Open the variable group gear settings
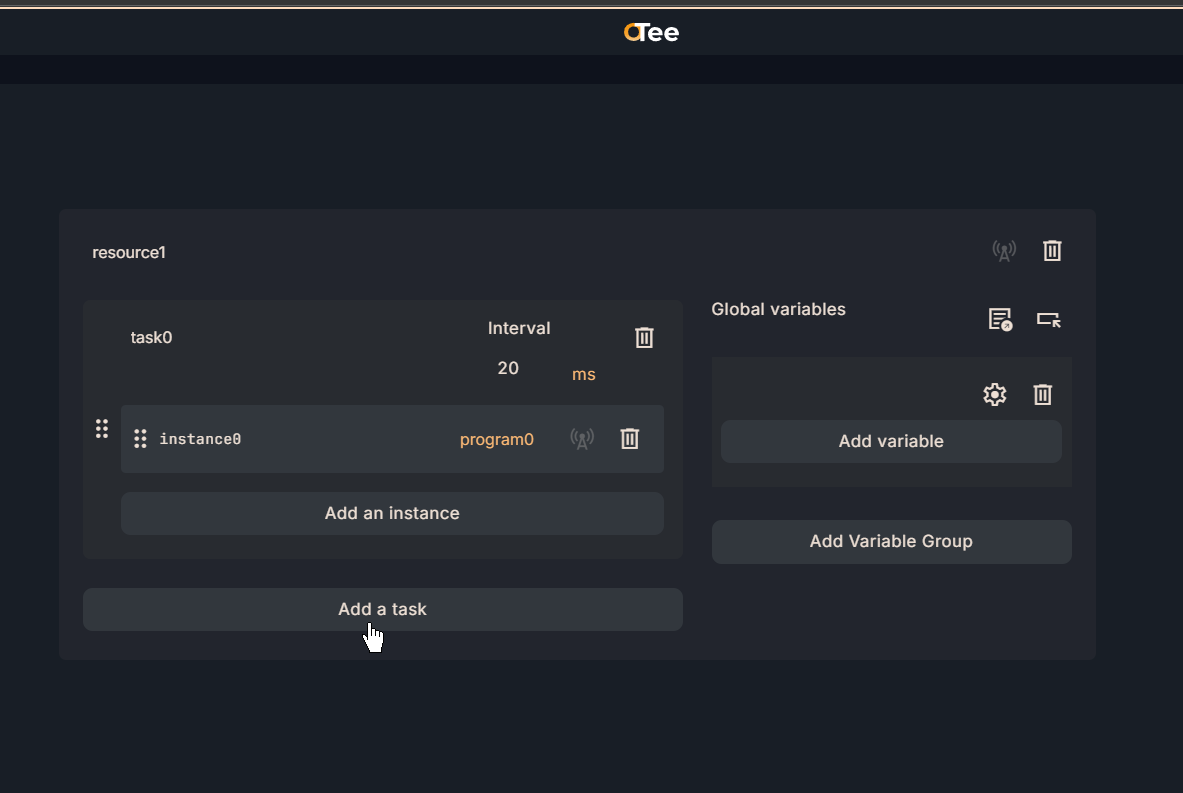Image resolution: width=1183 pixels, height=793 pixels. (994, 395)
